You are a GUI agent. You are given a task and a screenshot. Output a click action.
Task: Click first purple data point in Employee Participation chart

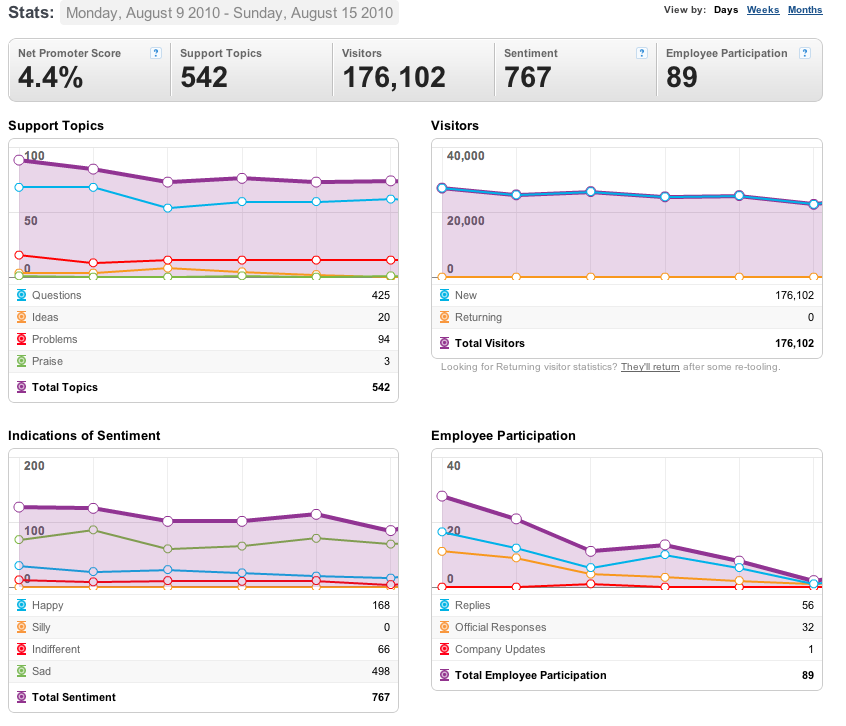click(x=442, y=496)
